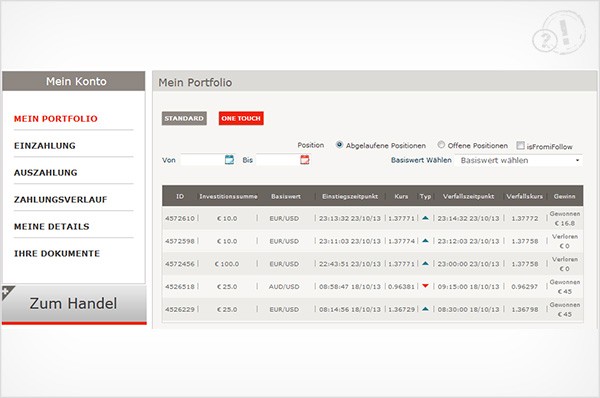Click red down arrow in row 4526518
Viewport: 600px width, 398px height.
pos(425,286)
